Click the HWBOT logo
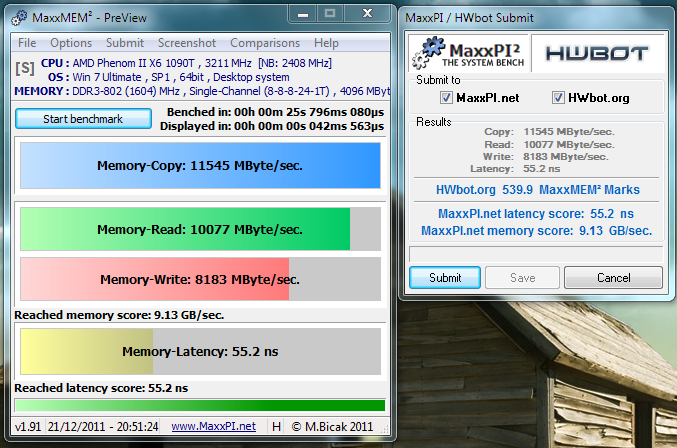This screenshot has width=677, height=448. (597, 54)
